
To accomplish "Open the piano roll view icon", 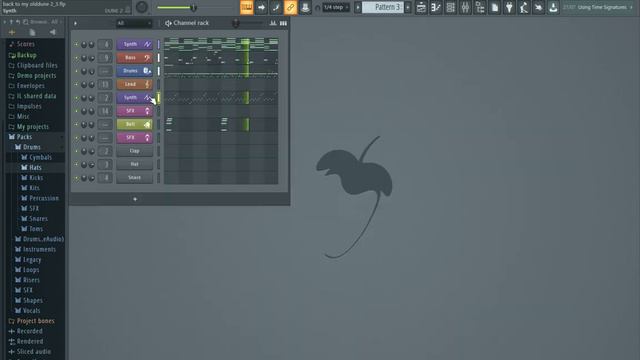I will pos(436,7).
